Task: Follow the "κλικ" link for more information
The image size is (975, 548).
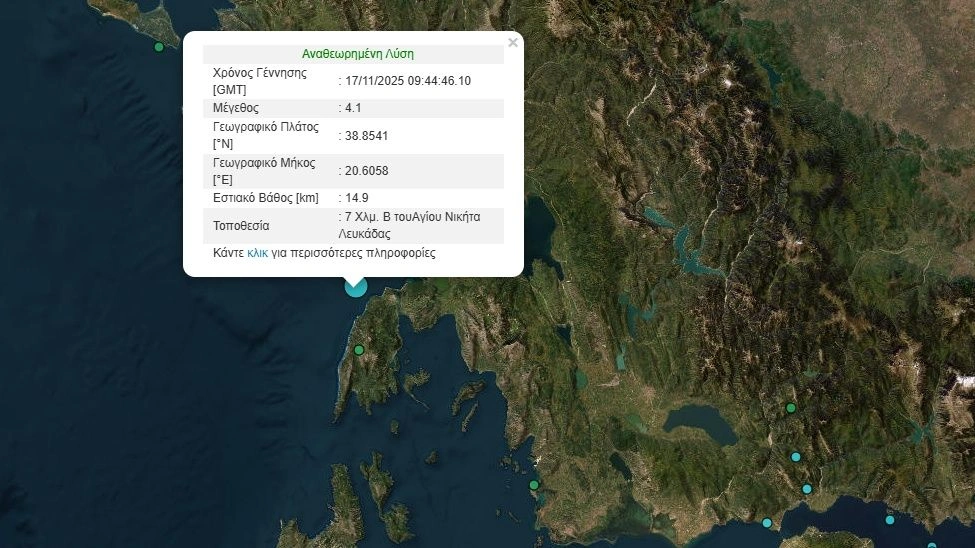Action: (258, 254)
